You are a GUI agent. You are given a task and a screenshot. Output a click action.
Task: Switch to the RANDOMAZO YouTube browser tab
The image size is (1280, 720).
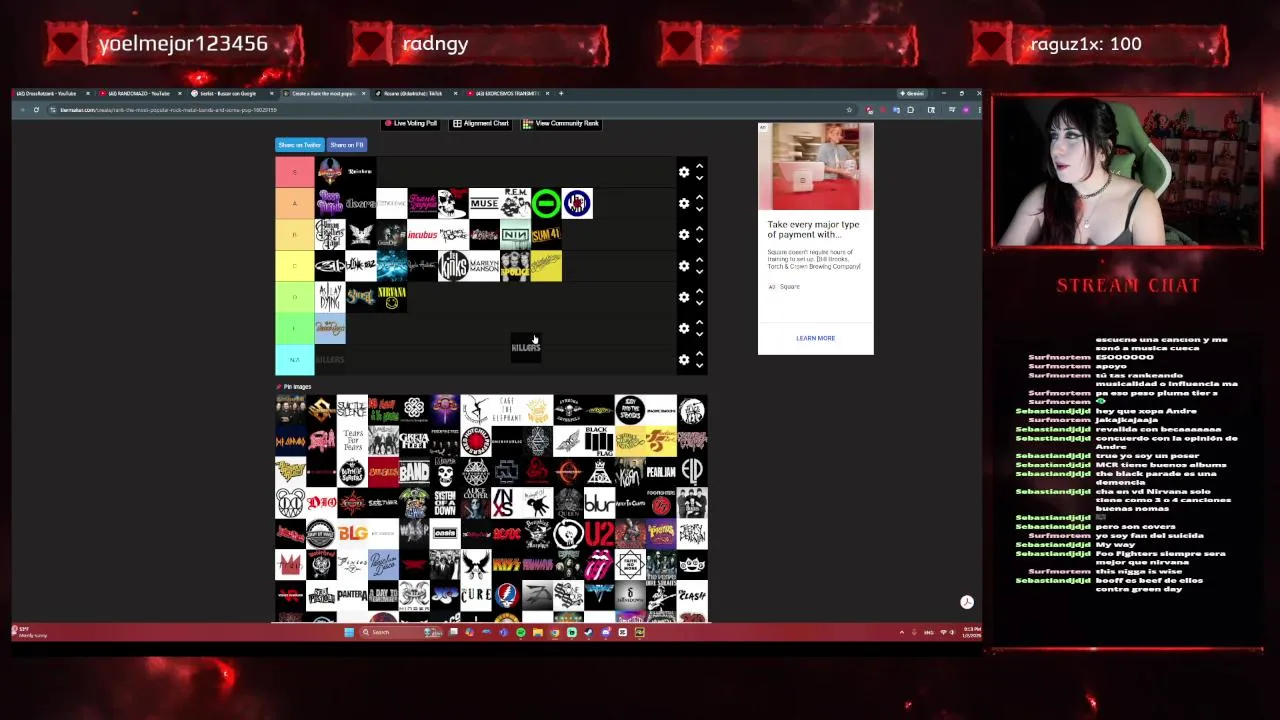tap(141, 93)
